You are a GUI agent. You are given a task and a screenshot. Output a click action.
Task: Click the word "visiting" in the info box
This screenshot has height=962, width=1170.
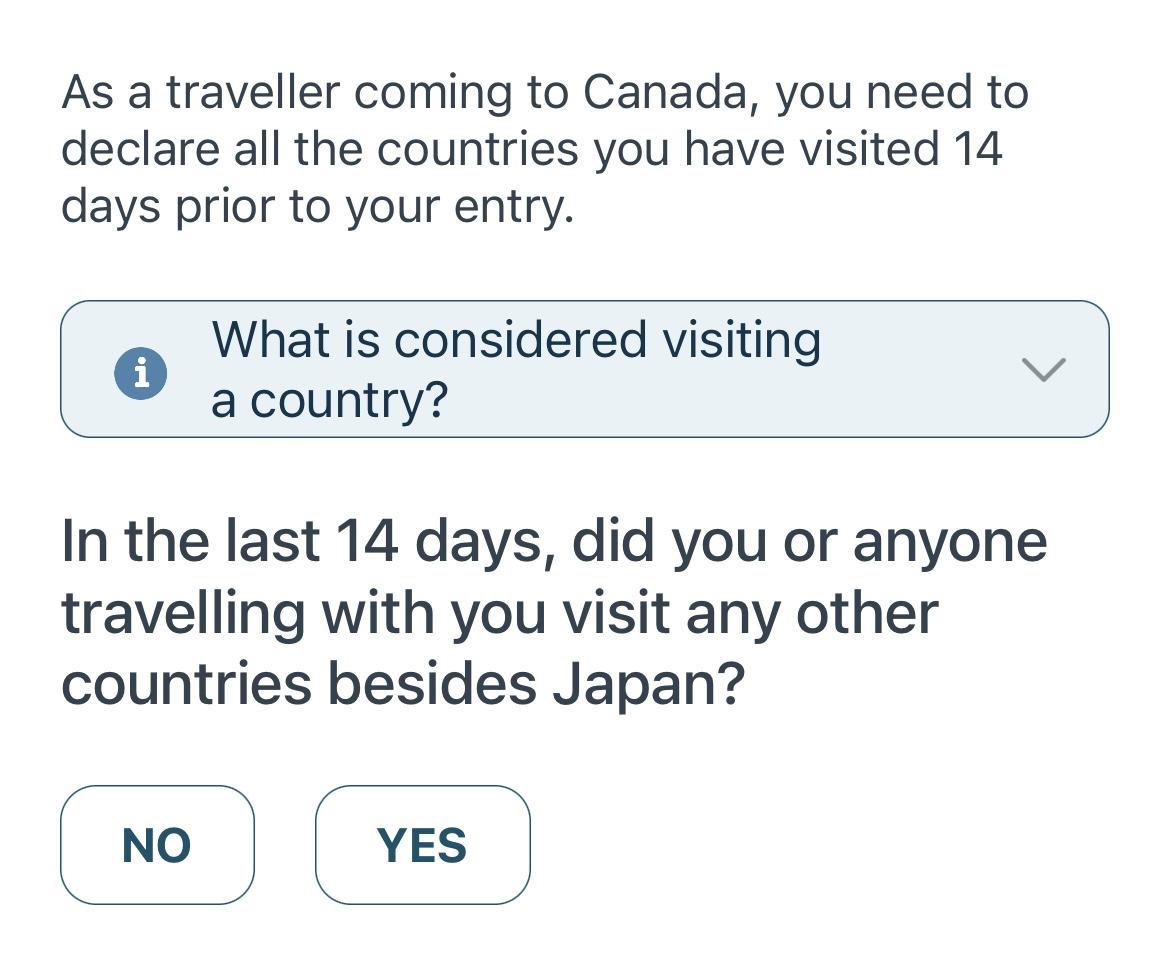(742, 341)
